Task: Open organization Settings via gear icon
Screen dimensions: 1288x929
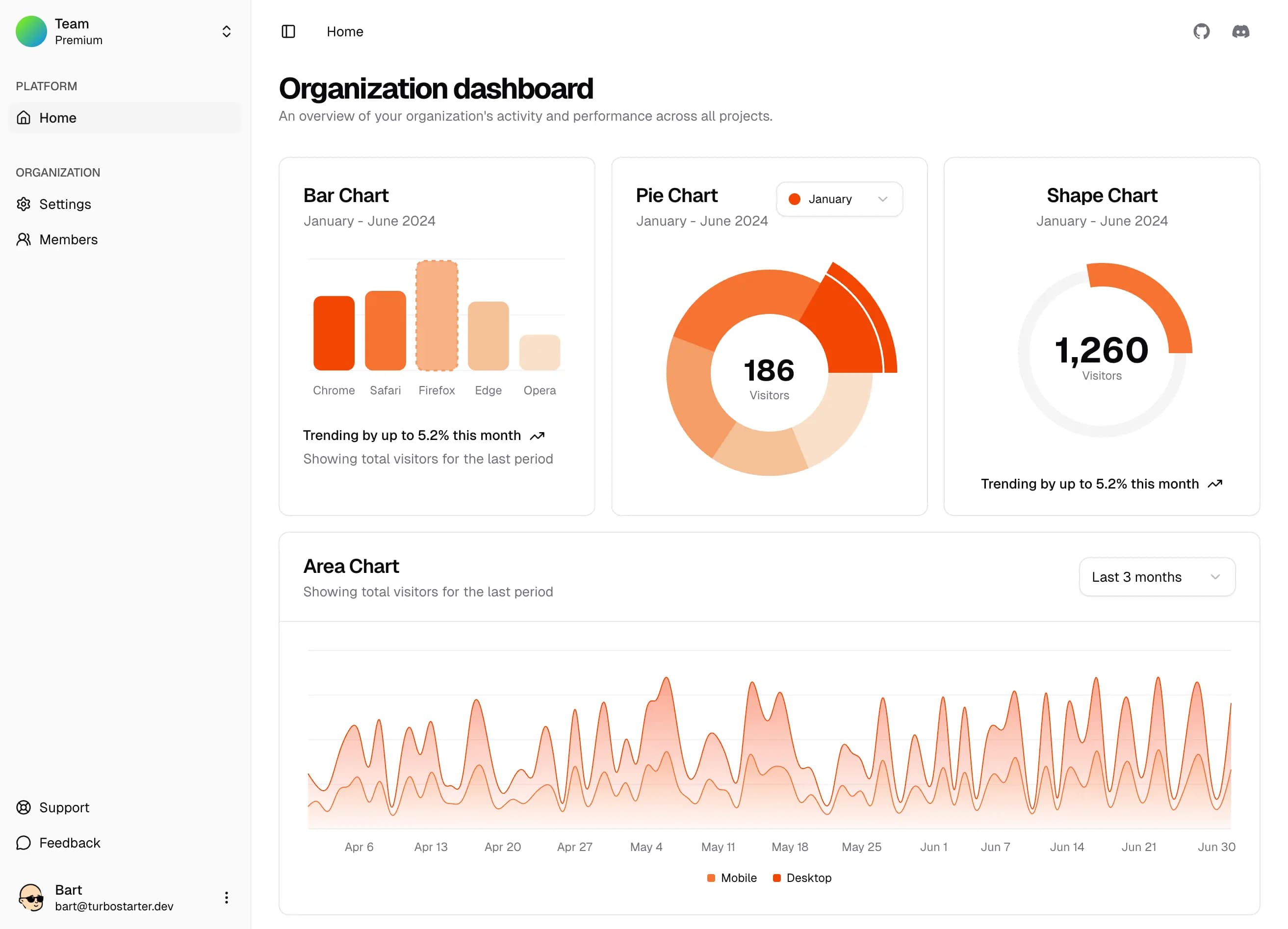Action: [24, 204]
